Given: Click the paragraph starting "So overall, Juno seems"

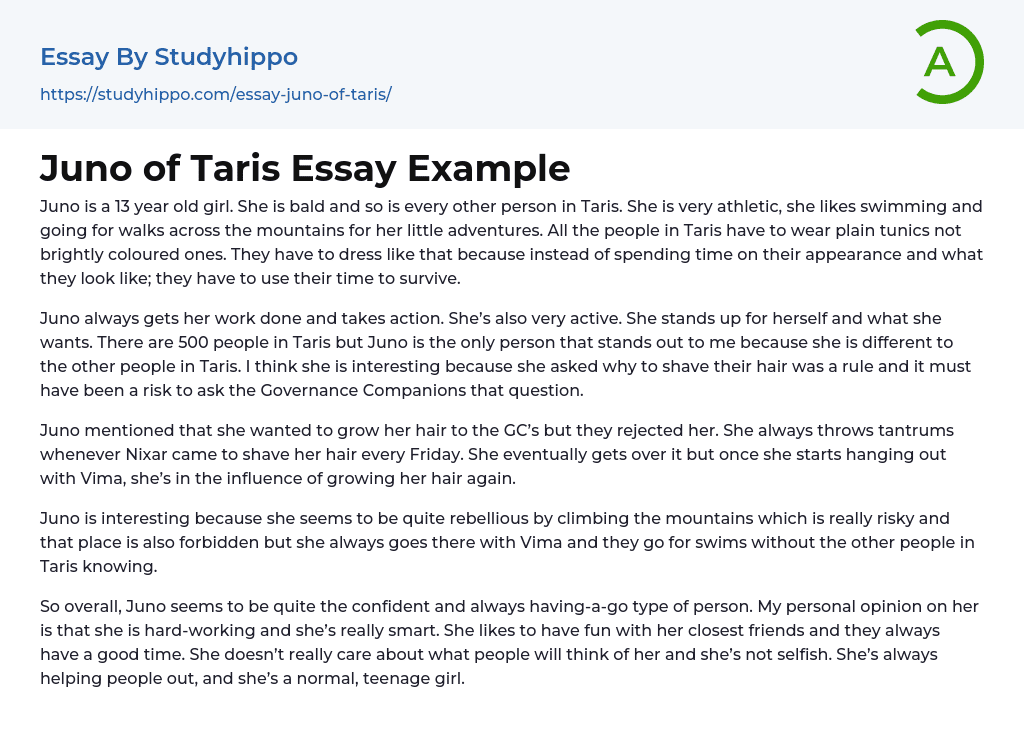Looking at the screenshot, I should point(511,642).
